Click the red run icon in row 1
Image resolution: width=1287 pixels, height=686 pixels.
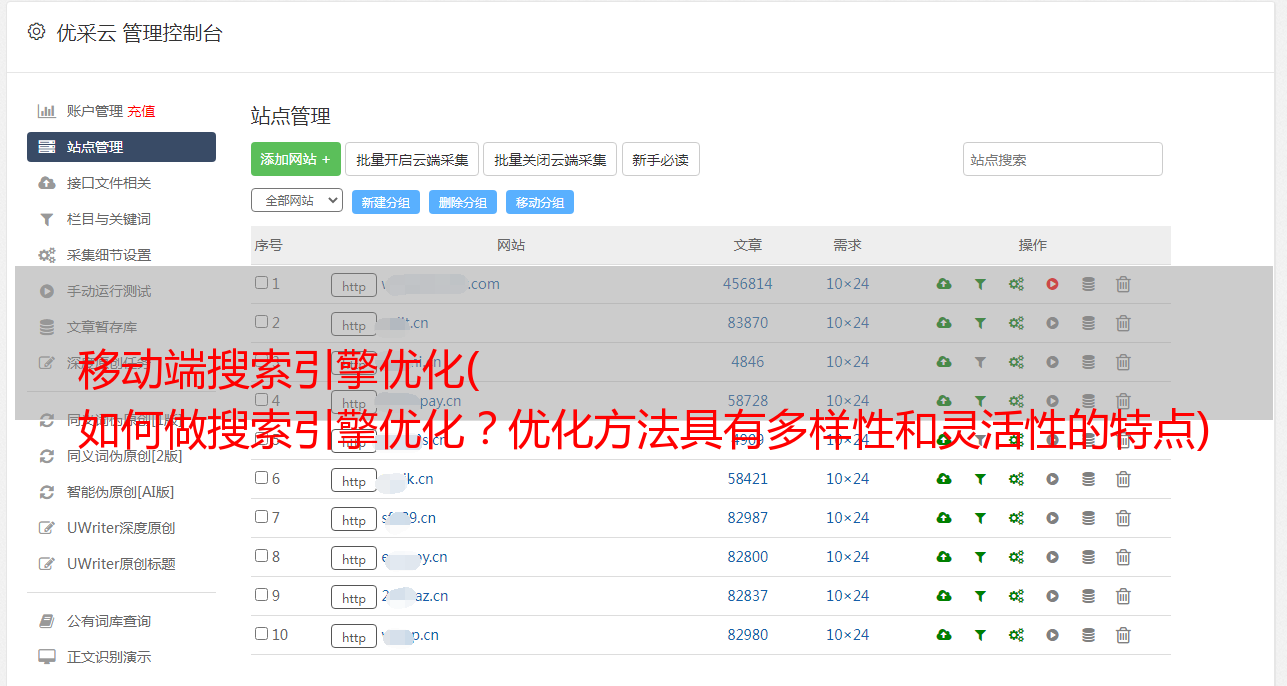[1052, 284]
